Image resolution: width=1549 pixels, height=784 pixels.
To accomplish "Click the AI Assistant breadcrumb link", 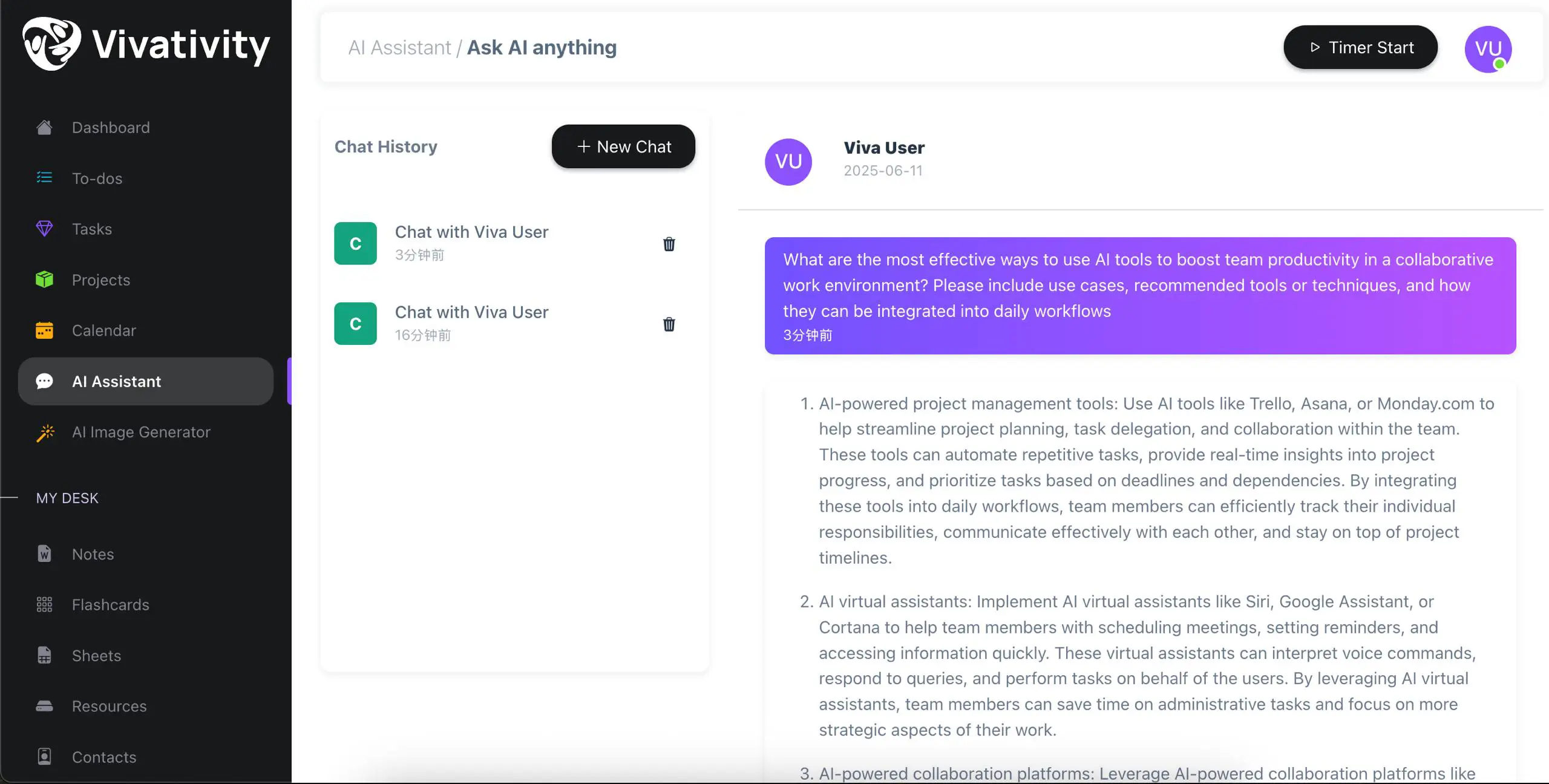I will (399, 47).
